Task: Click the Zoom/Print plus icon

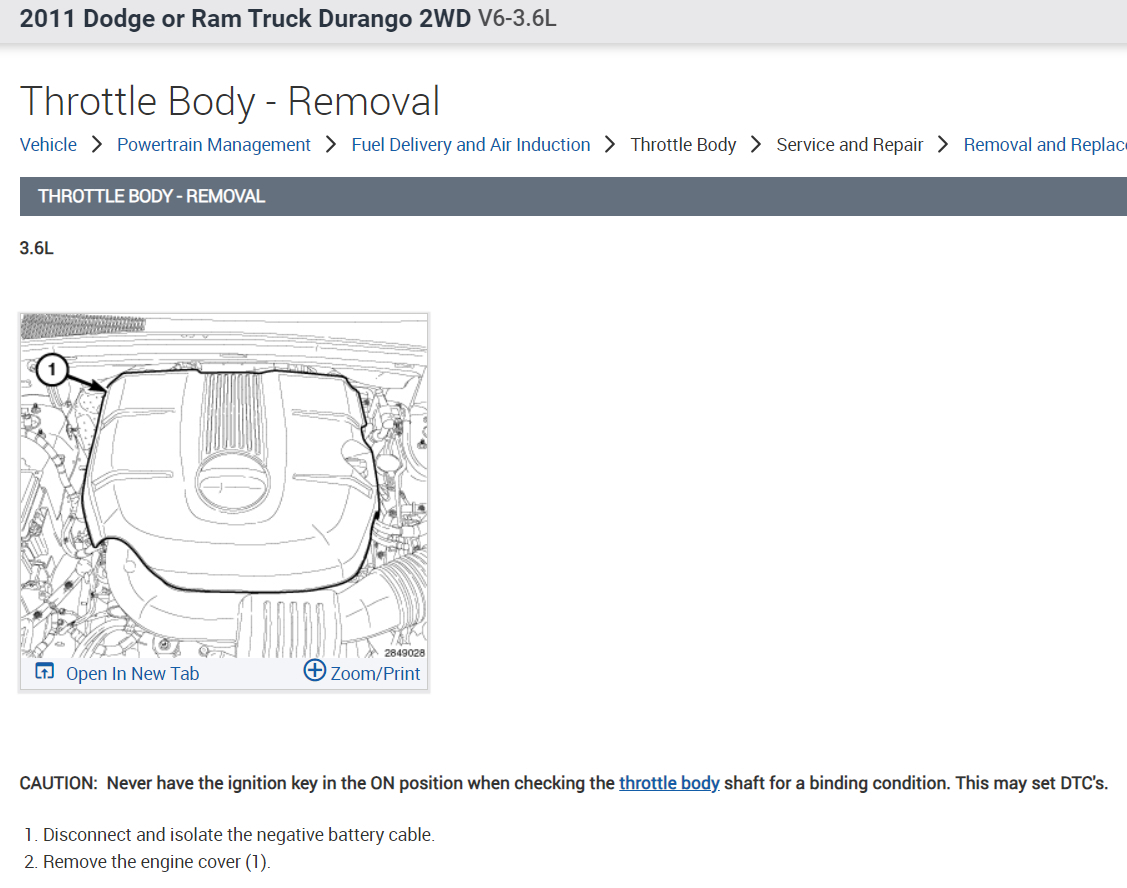Action: pos(314,670)
